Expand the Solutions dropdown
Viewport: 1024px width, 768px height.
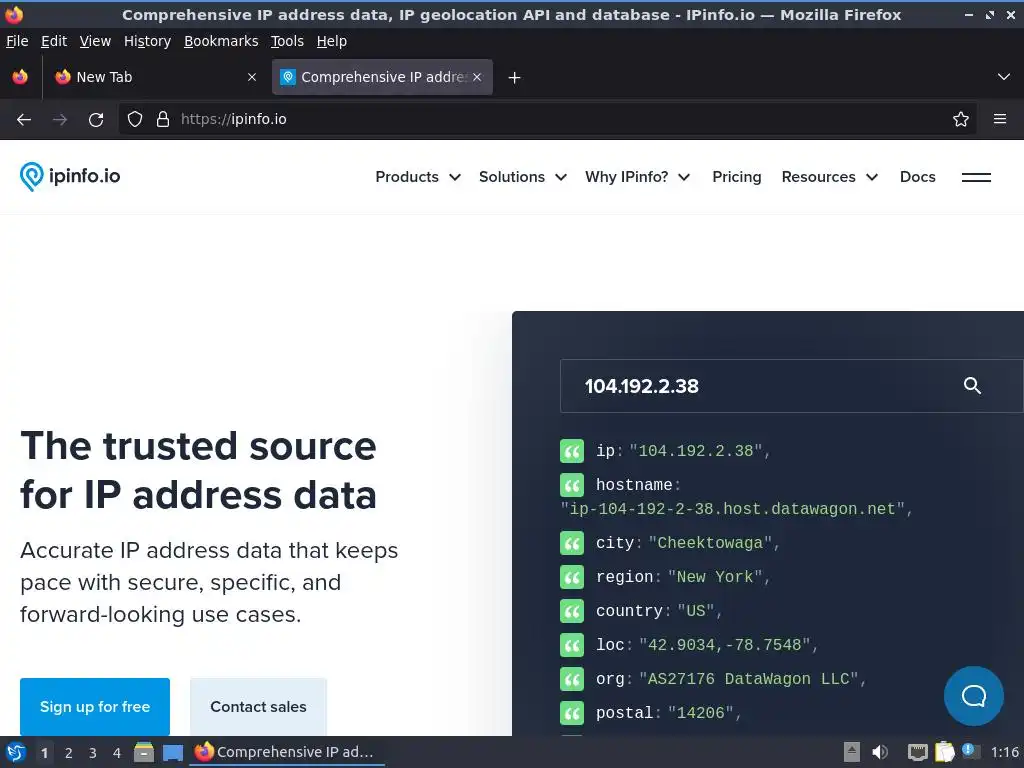pos(522,177)
